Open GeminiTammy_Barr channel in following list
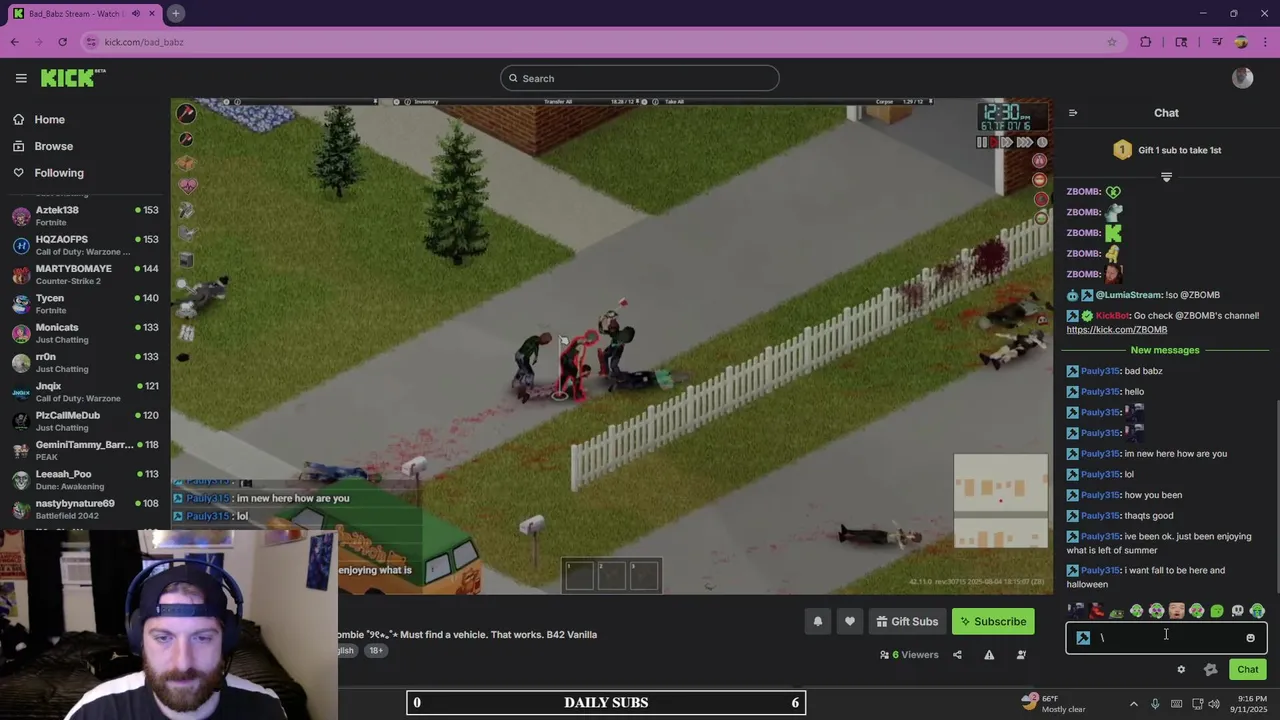Viewport: 1280px width, 720px height. click(x=85, y=450)
